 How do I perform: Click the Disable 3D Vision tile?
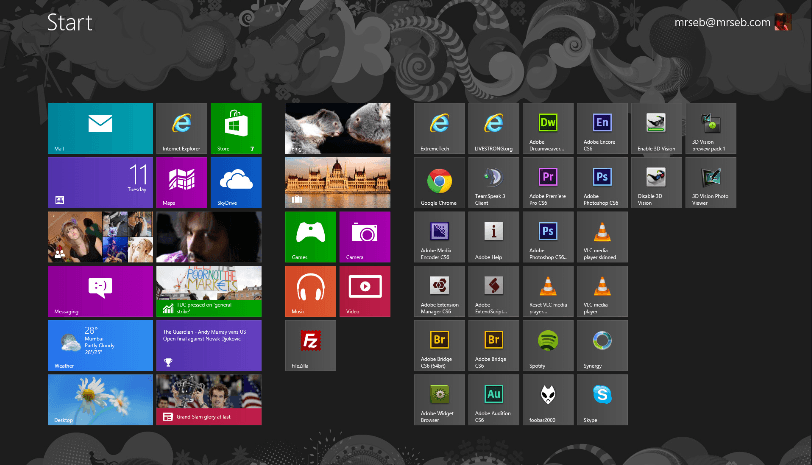656,181
